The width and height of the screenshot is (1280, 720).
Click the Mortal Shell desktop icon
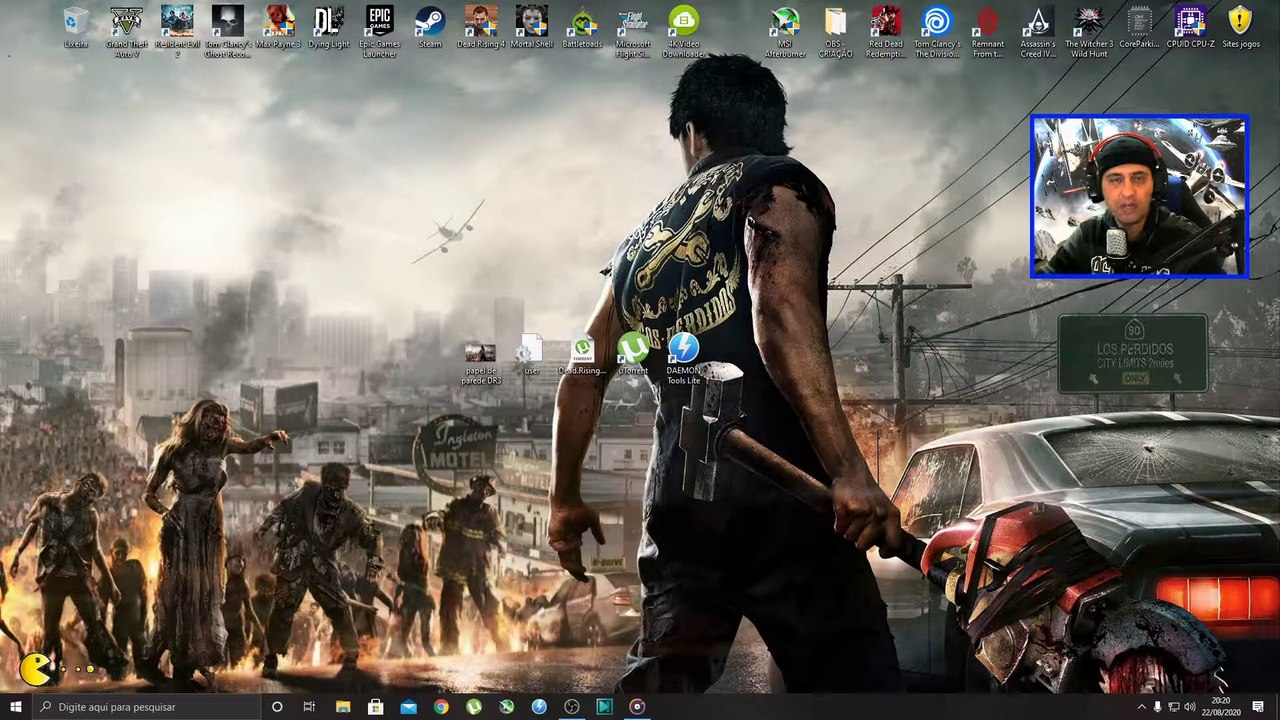pyautogui.click(x=532, y=29)
